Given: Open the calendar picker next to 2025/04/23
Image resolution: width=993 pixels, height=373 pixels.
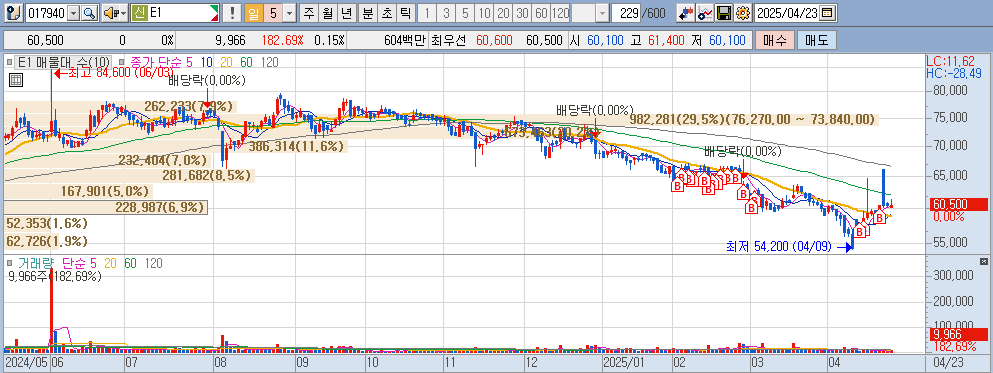Looking at the screenshot, I should click(x=826, y=13).
